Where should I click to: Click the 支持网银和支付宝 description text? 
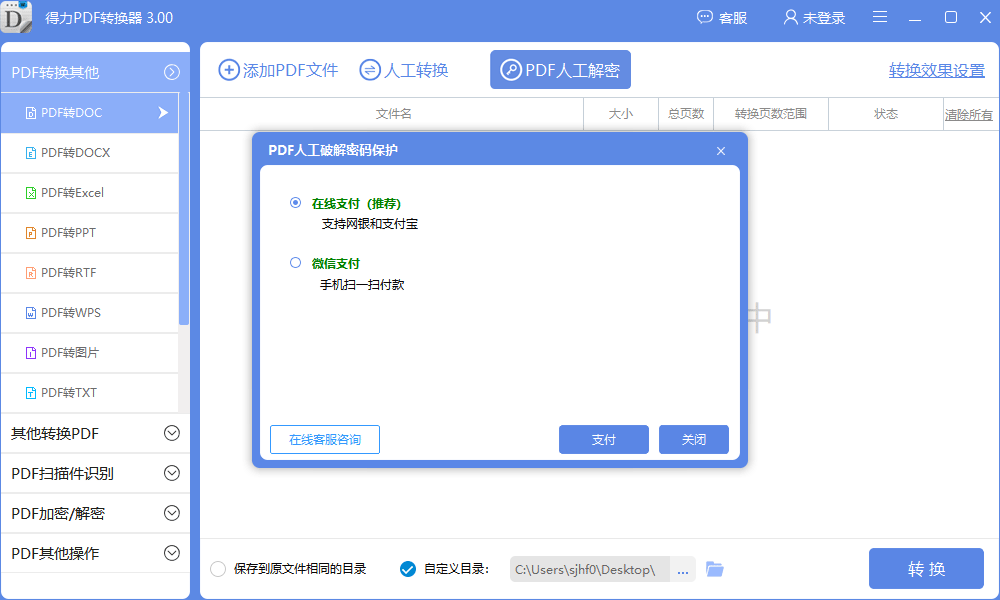coord(370,224)
